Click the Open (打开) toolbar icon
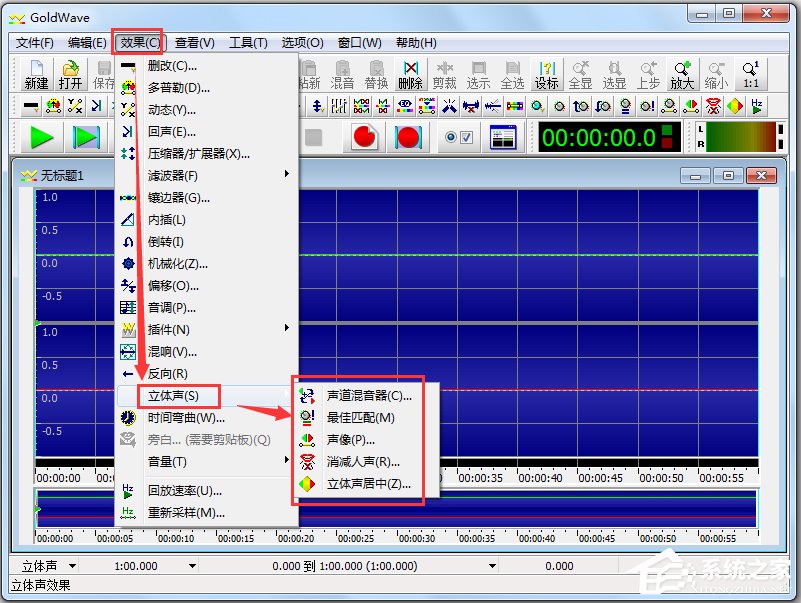801x603 pixels. [70, 74]
